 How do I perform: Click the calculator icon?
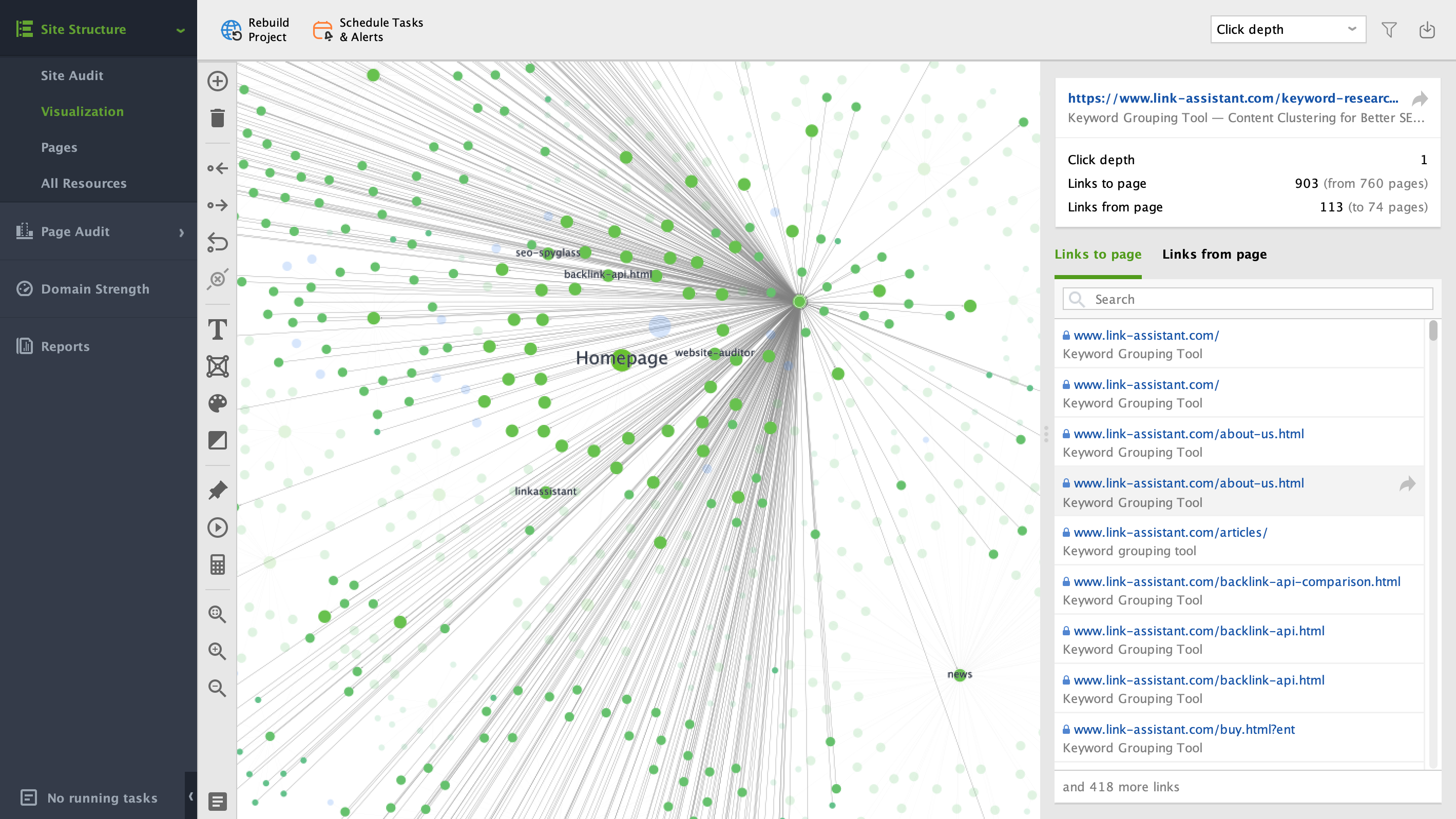coord(218,564)
